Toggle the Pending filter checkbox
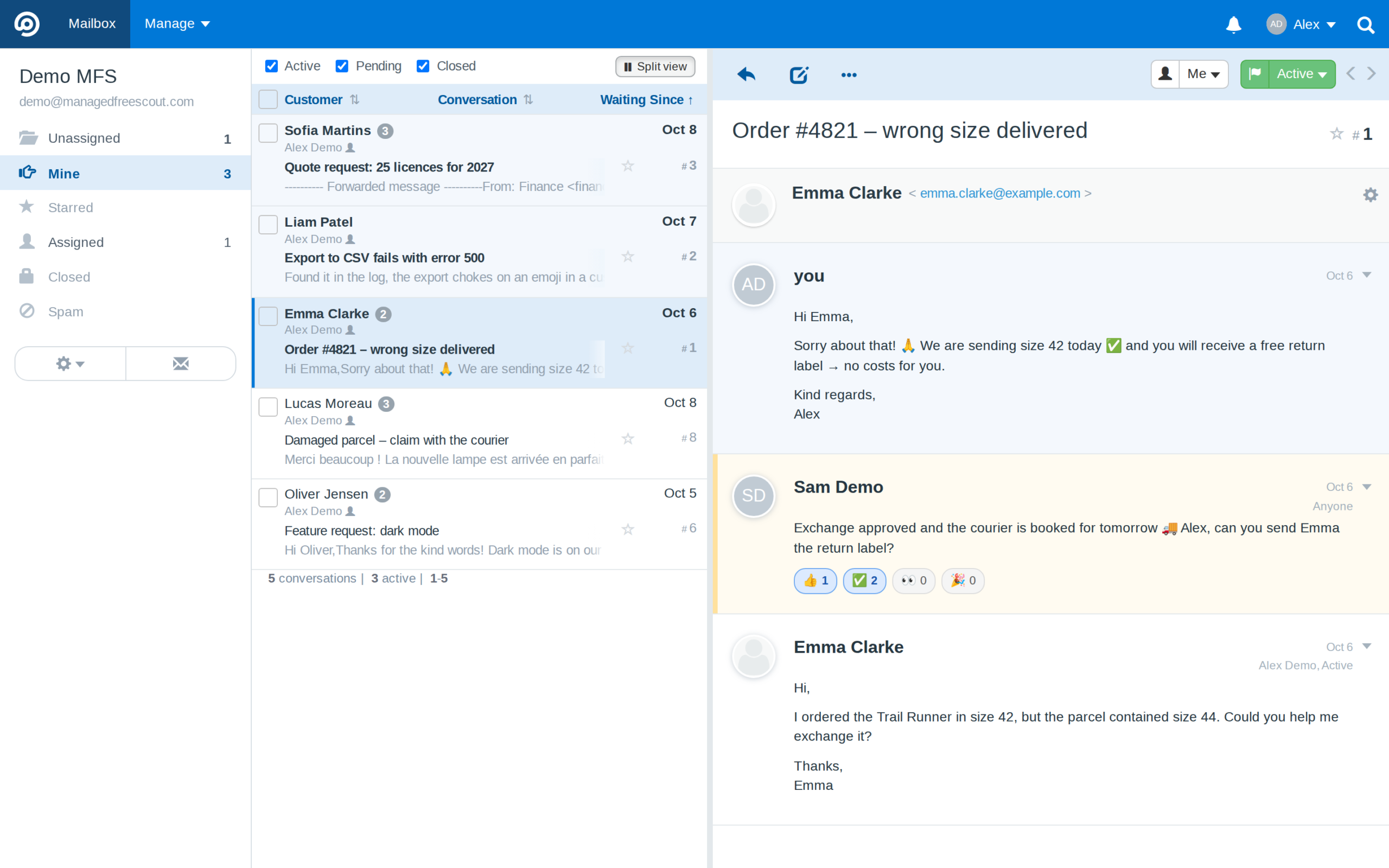Screen dimensions: 1389x868 pos(342,66)
